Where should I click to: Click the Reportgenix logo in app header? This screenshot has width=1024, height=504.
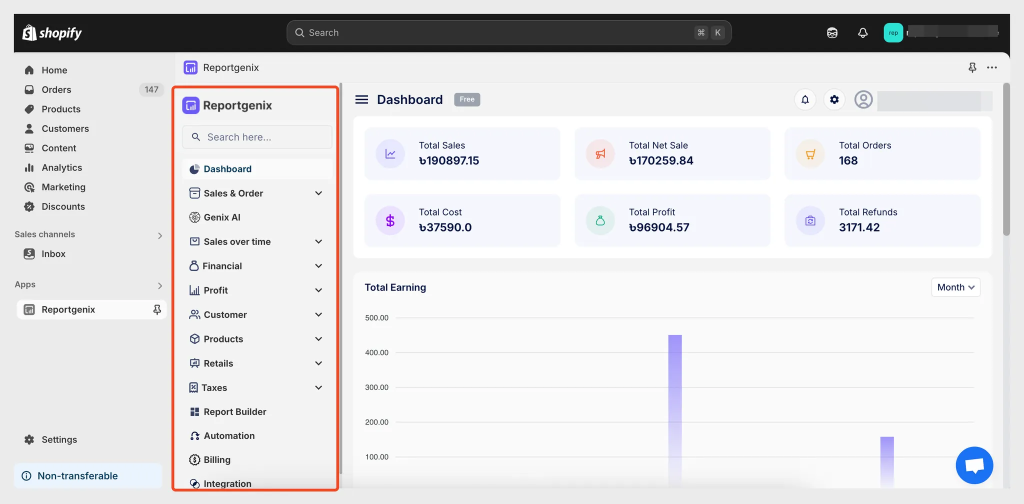pyautogui.click(x=191, y=67)
